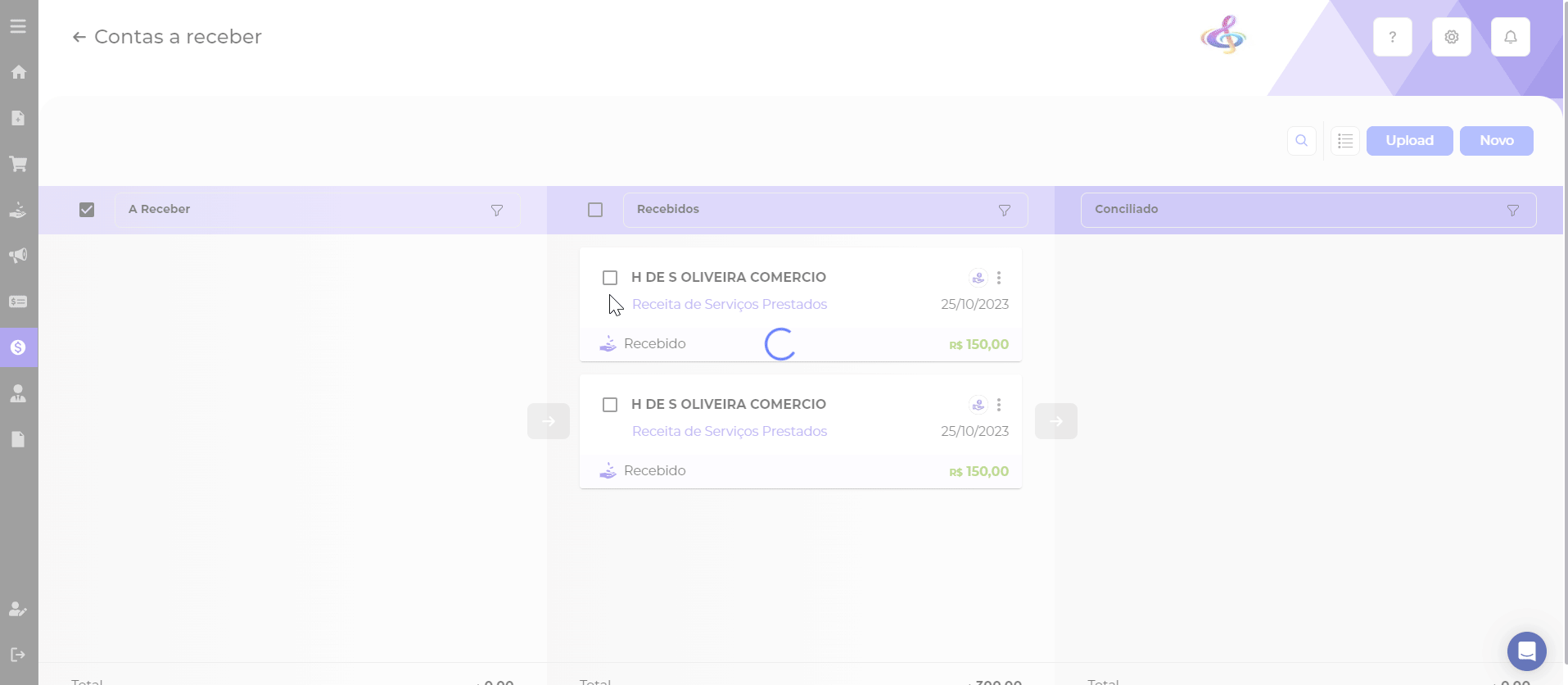Open the megaphone marketing sidebar icon
The width and height of the screenshot is (1568, 685).
pyautogui.click(x=18, y=256)
